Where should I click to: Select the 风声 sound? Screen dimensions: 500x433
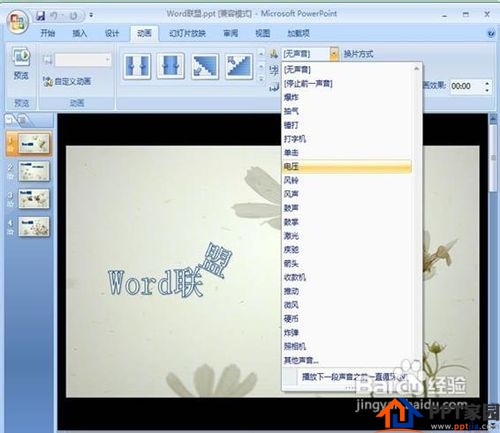[347, 194]
